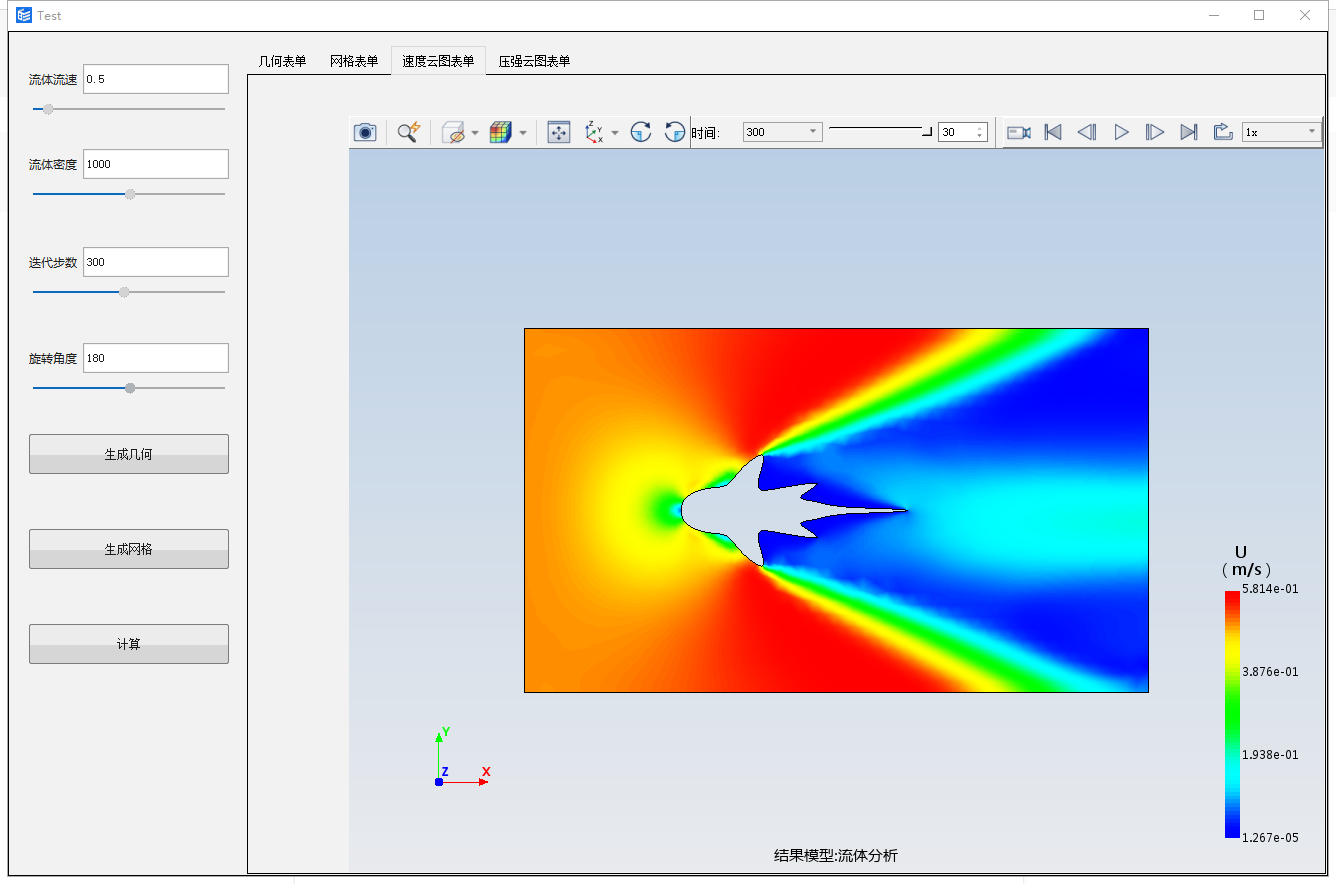Click the 流体流速 input field

click(x=156, y=79)
